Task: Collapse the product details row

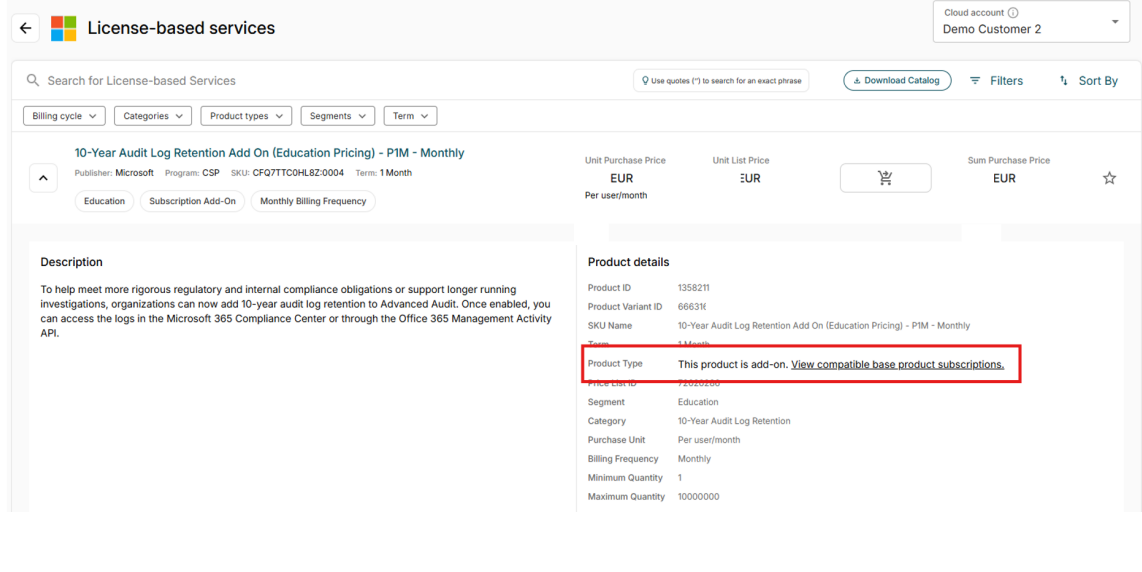Action: 43,178
